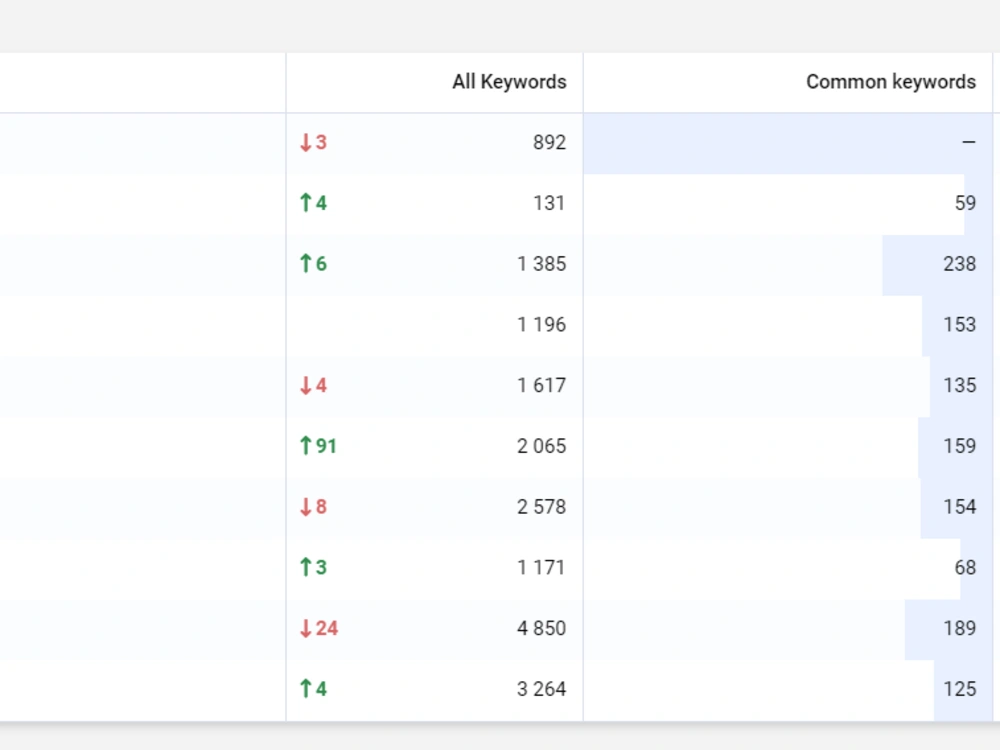
Task: Click the All Keywords value 2 578
Action: click(x=541, y=506)
